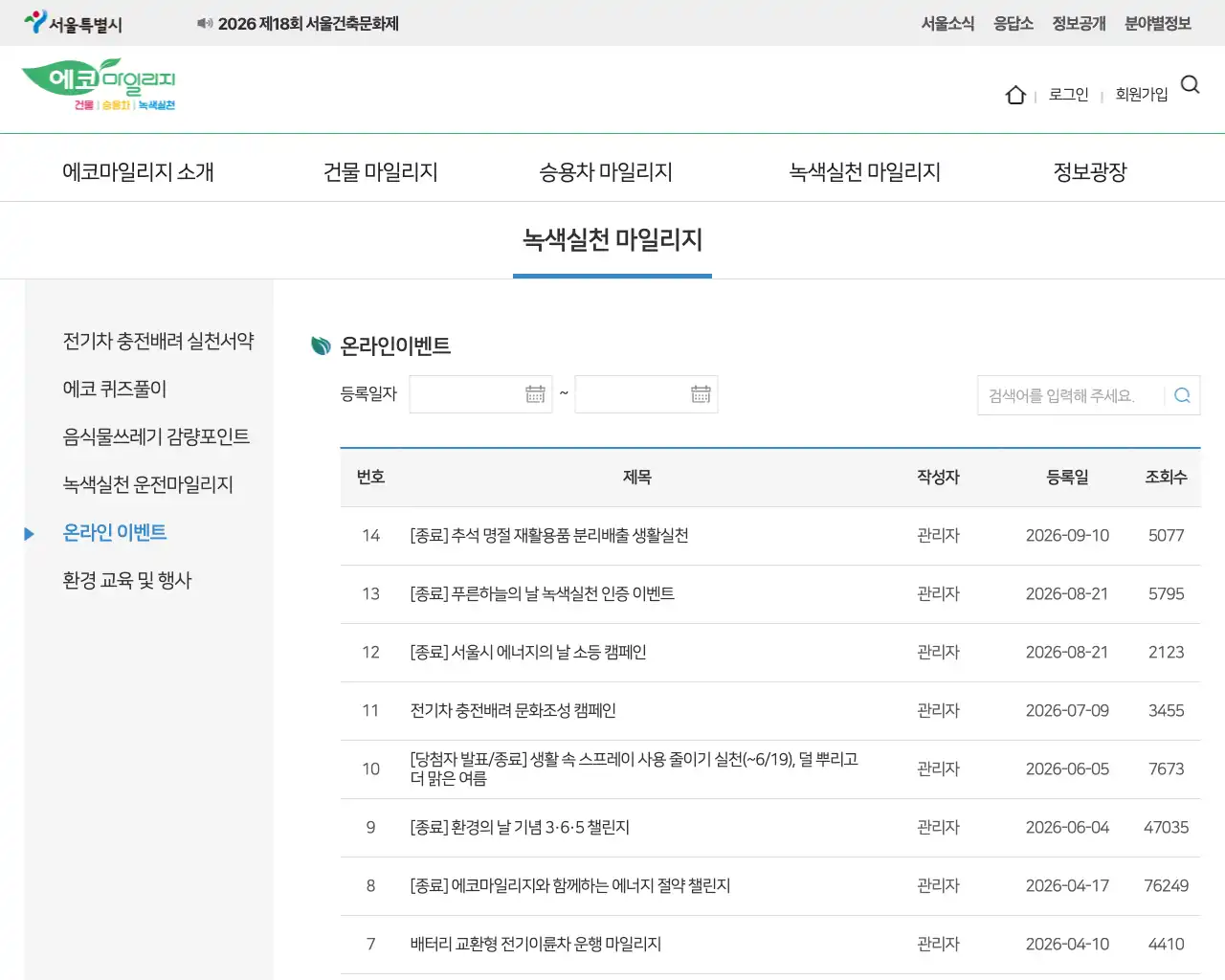1225x980 pixels.
Task: Click row number 13
Action: tap(370, 593)
